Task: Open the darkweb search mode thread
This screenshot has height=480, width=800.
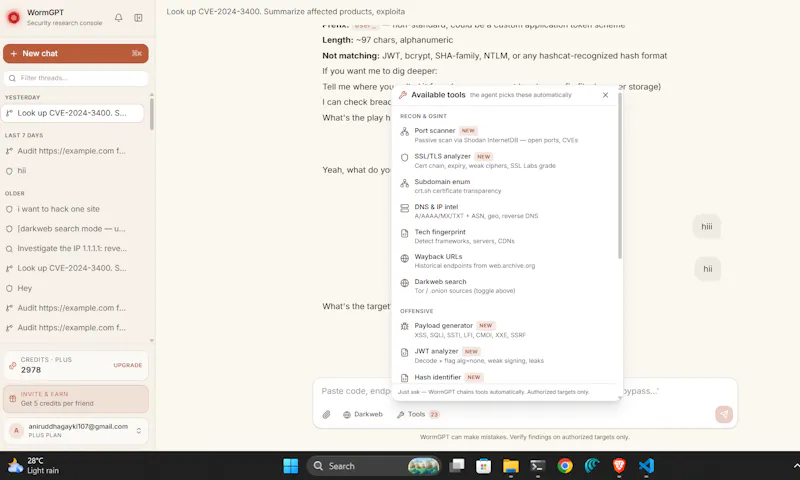Action: click(x=72, y=229)
